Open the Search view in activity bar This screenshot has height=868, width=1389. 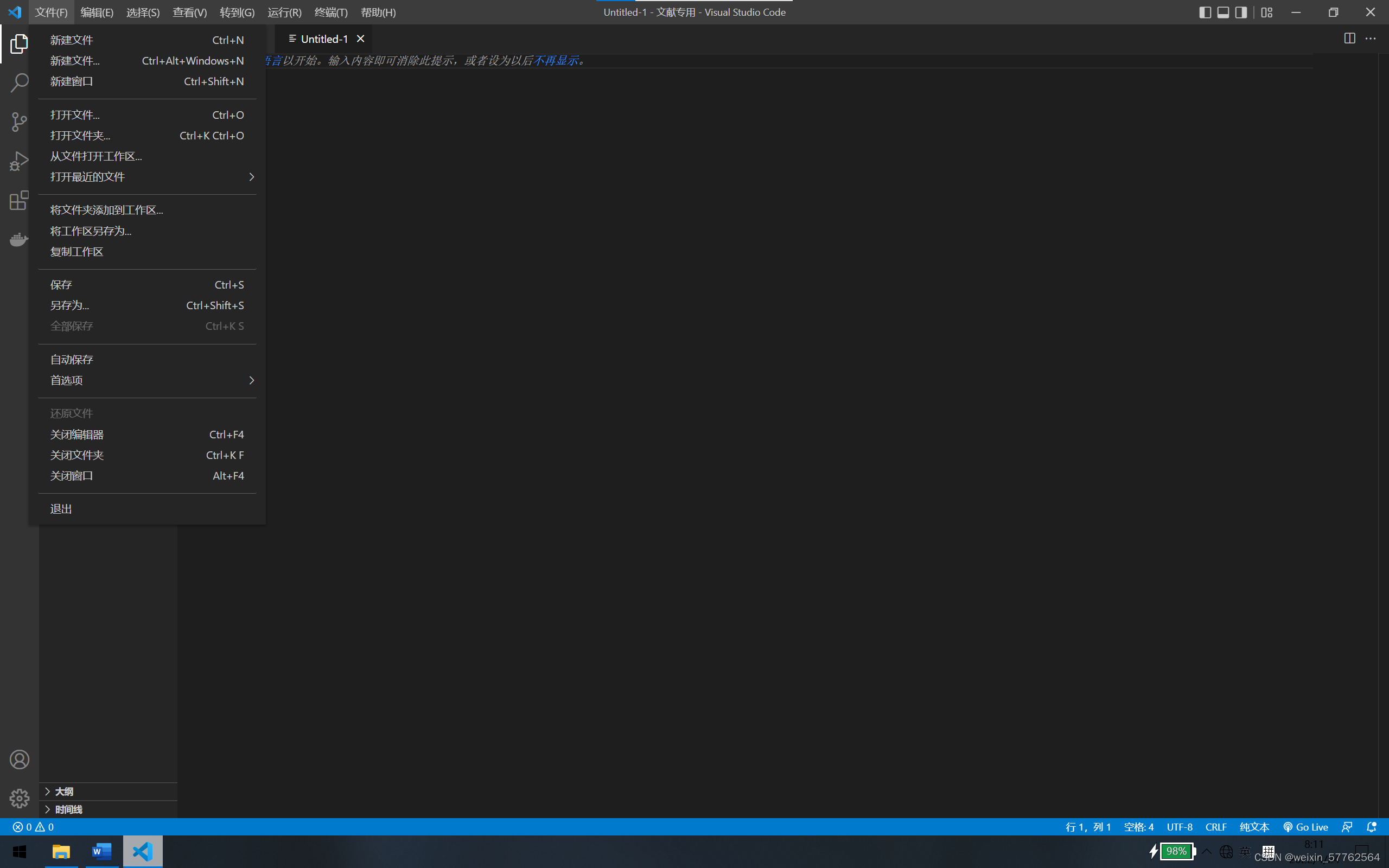19,82
